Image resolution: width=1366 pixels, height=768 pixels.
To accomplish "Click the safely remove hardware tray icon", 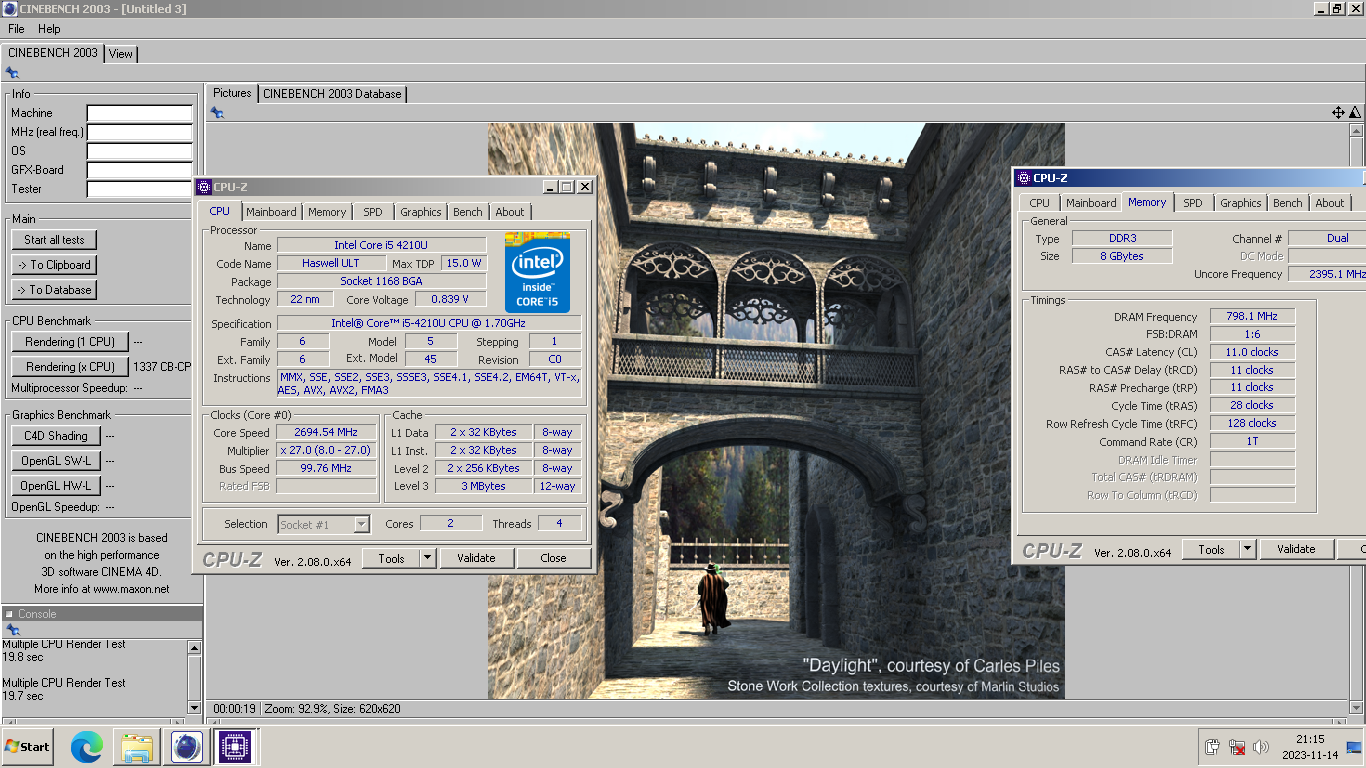I will pyautogui.click(x=1212, y=747).
